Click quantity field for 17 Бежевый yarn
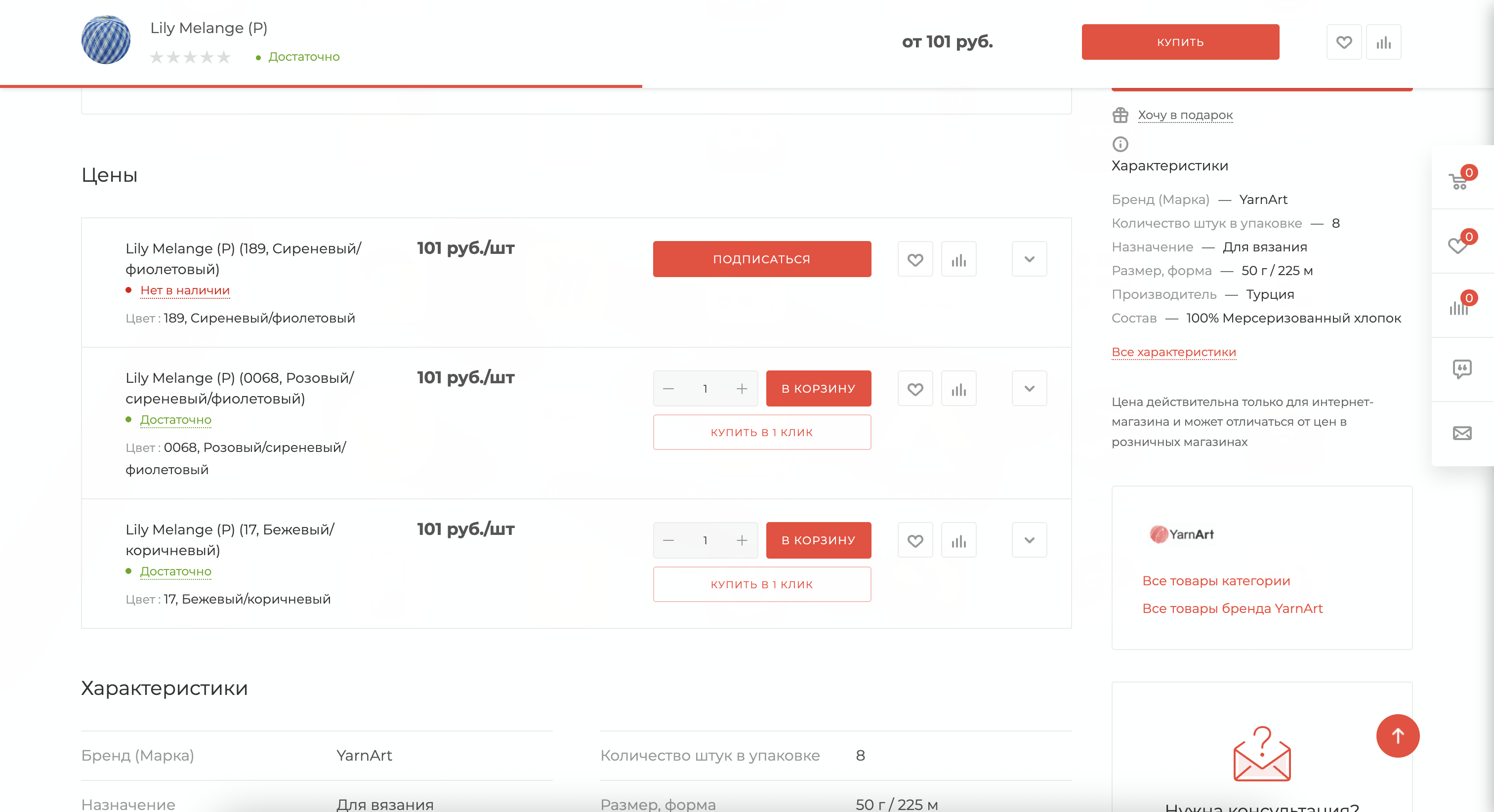This screenshot has height=812, width=1494. coord(705,540)
